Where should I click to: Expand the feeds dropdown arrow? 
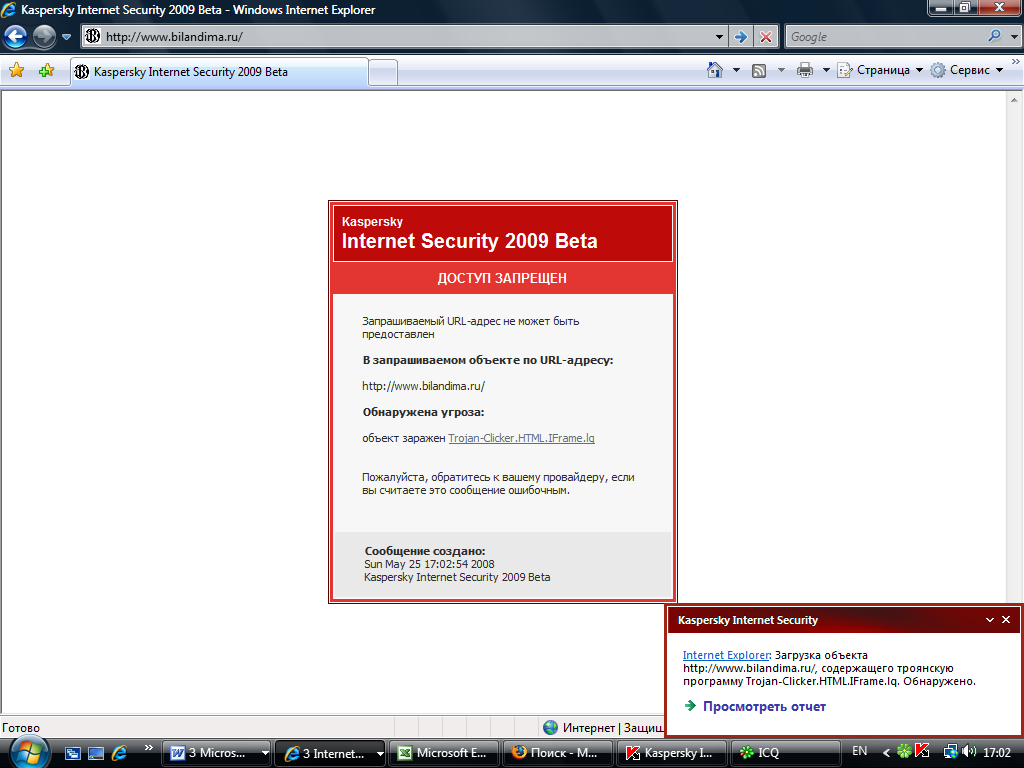[781, 71]
